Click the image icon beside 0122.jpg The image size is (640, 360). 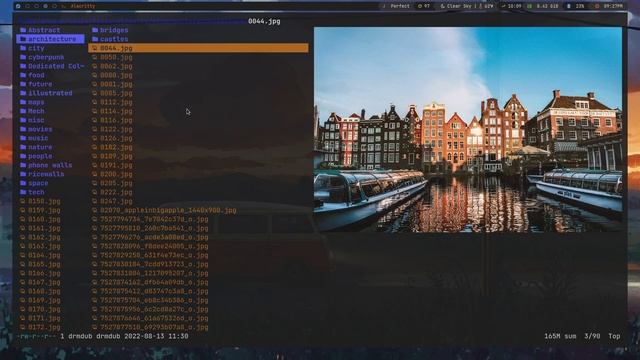[x=95, y=129]
